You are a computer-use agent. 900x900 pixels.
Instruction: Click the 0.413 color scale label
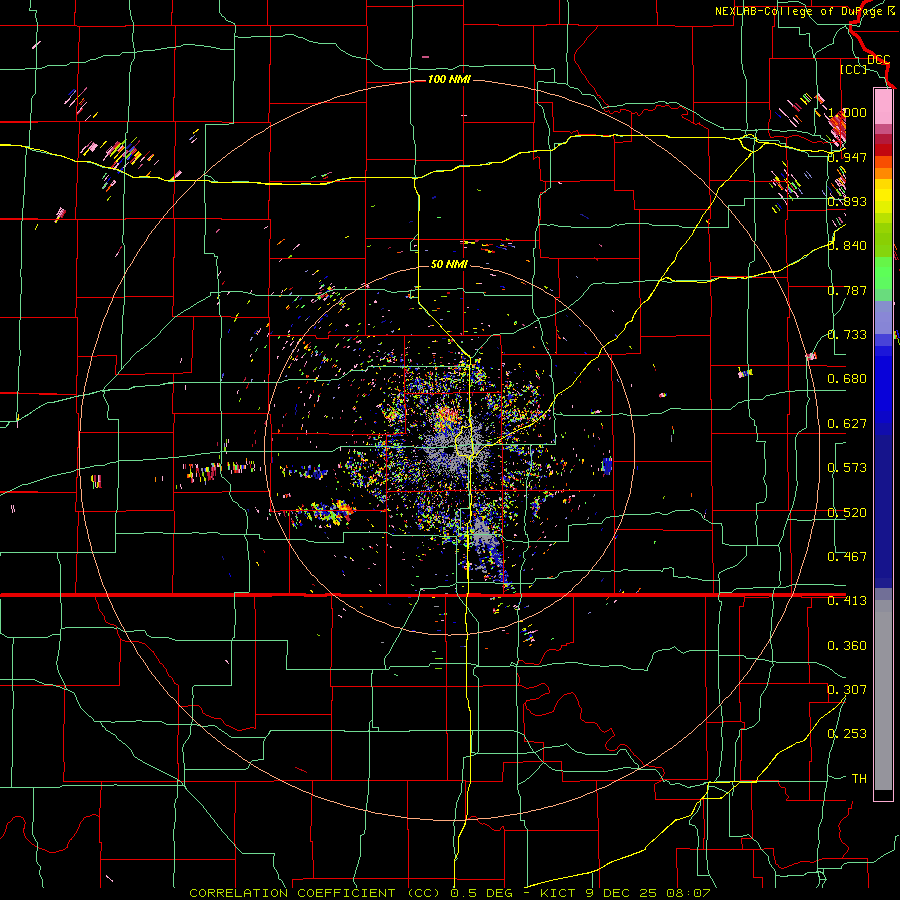pos(847,601)
